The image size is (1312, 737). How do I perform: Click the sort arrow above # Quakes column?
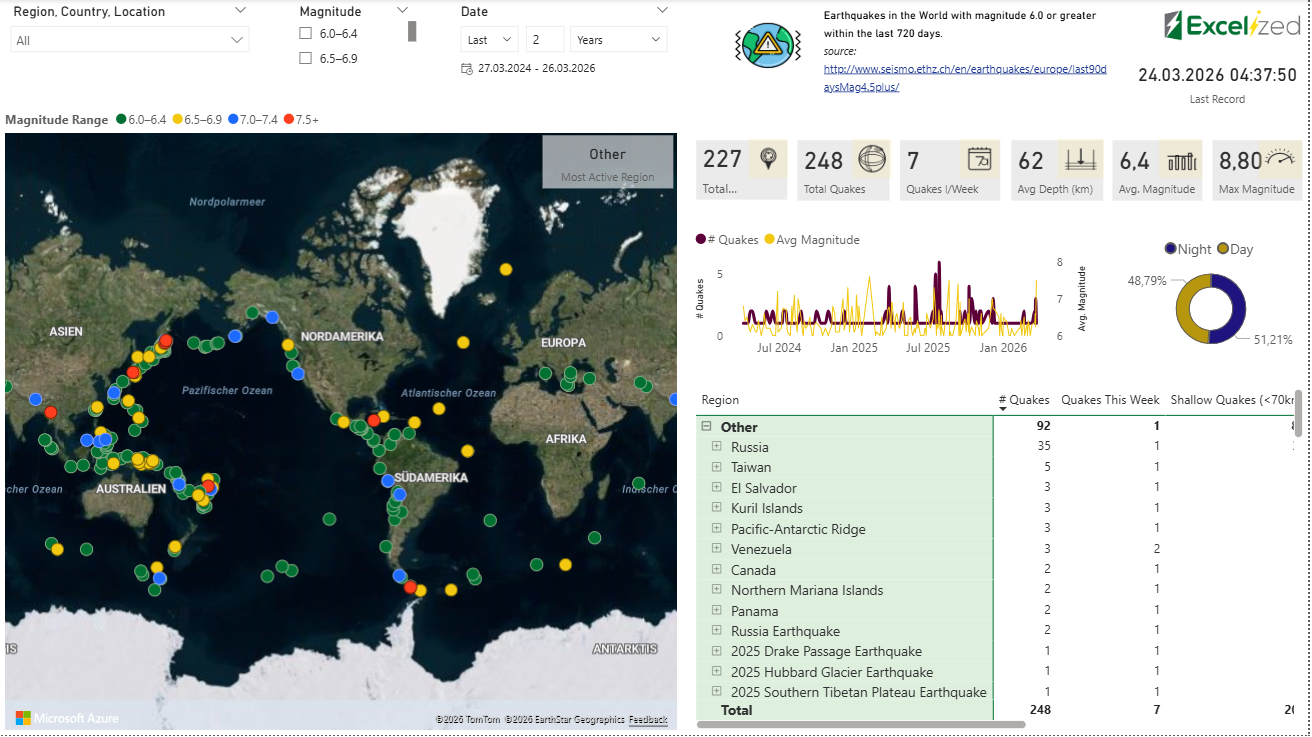tap(1003, 408)
